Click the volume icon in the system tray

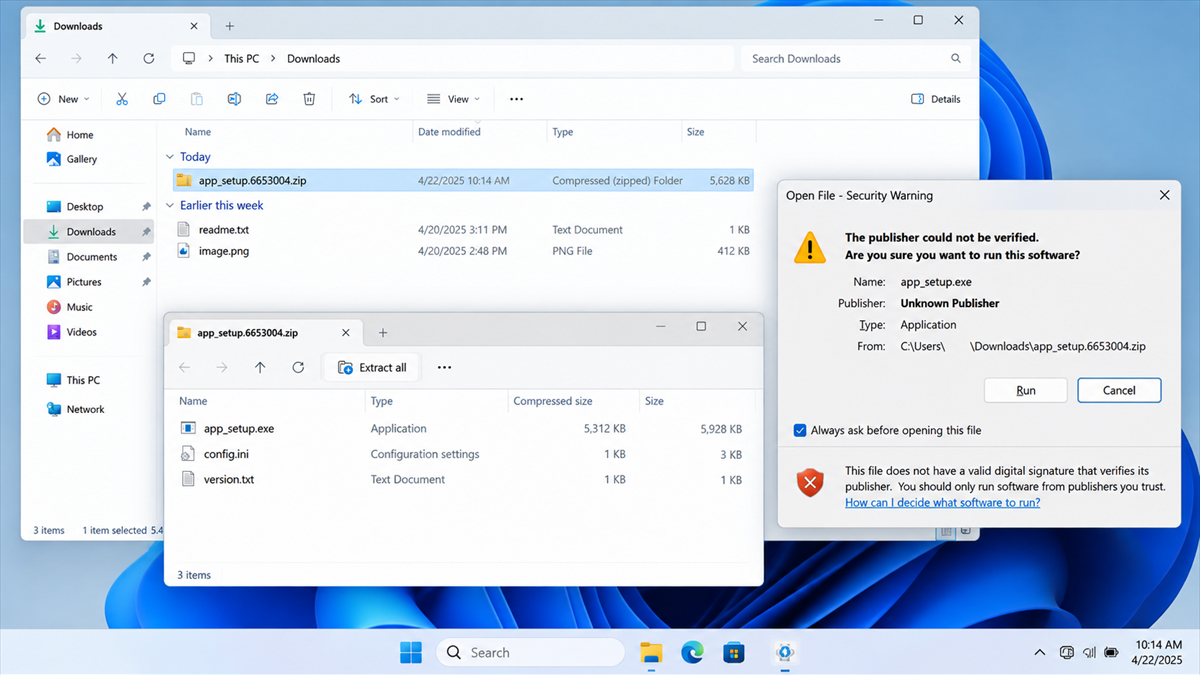pyautogui.click(x=1089, y=653)
